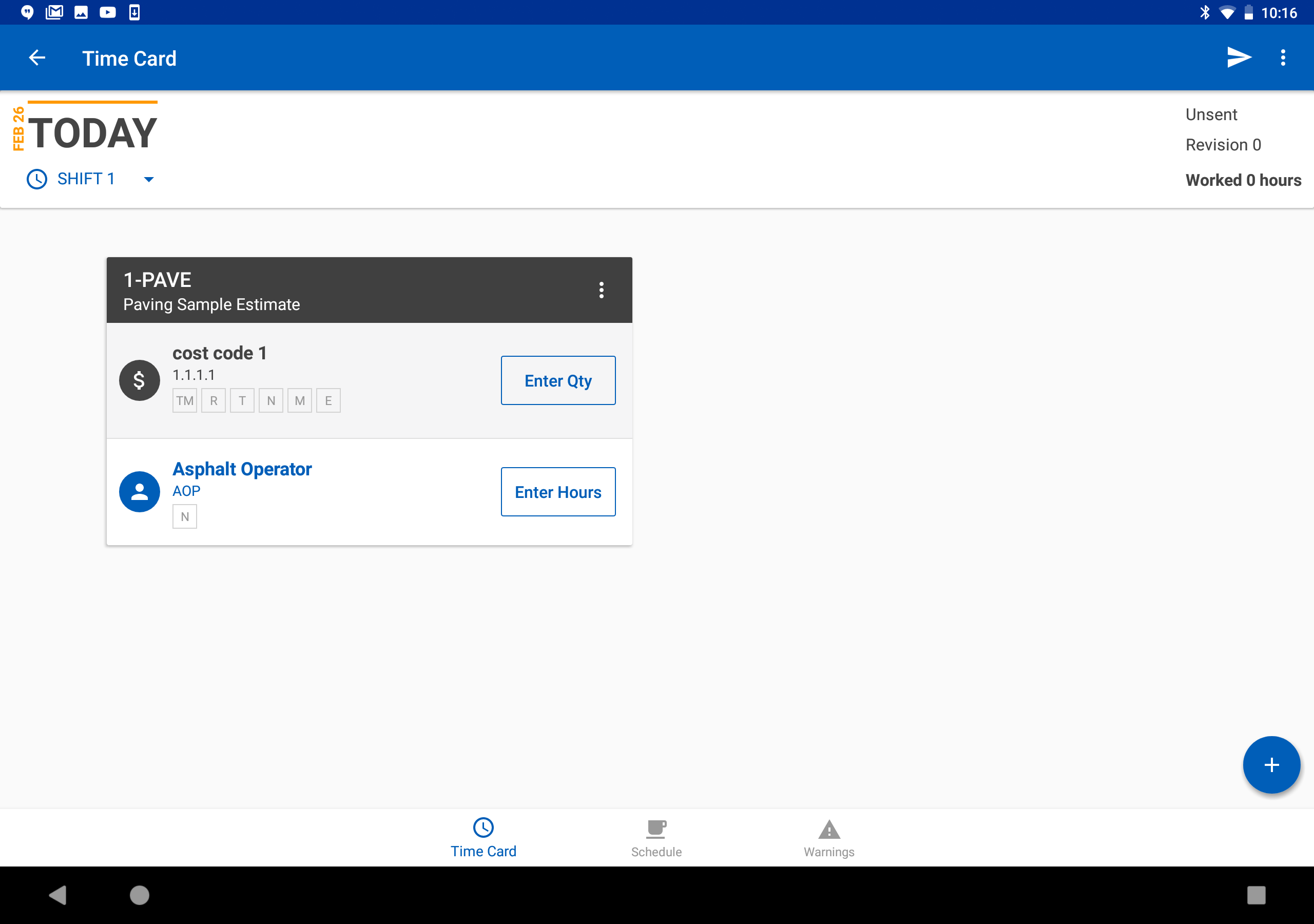Tap the back arrow in the title bar

pyautogui.click(x=36, y=57)
